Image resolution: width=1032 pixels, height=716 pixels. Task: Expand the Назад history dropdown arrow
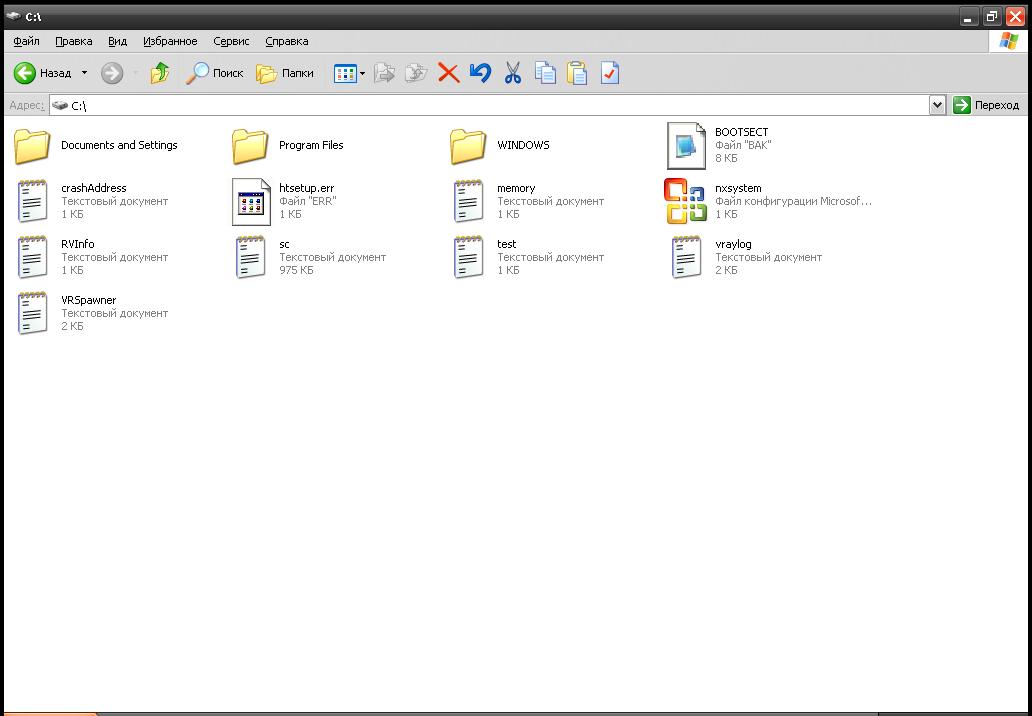[x=84, y=73]
